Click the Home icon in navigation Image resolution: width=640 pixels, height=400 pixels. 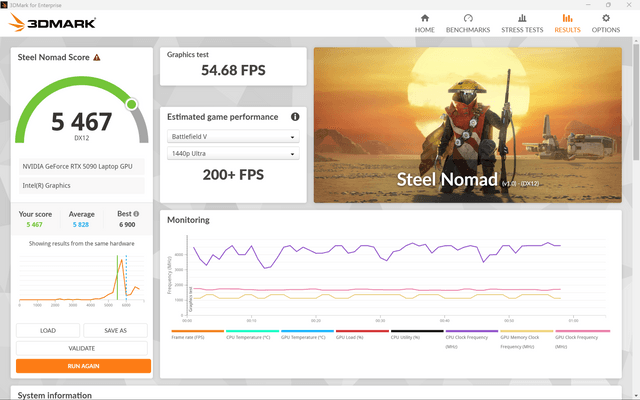pyautogui.click(x=424, y=18)
